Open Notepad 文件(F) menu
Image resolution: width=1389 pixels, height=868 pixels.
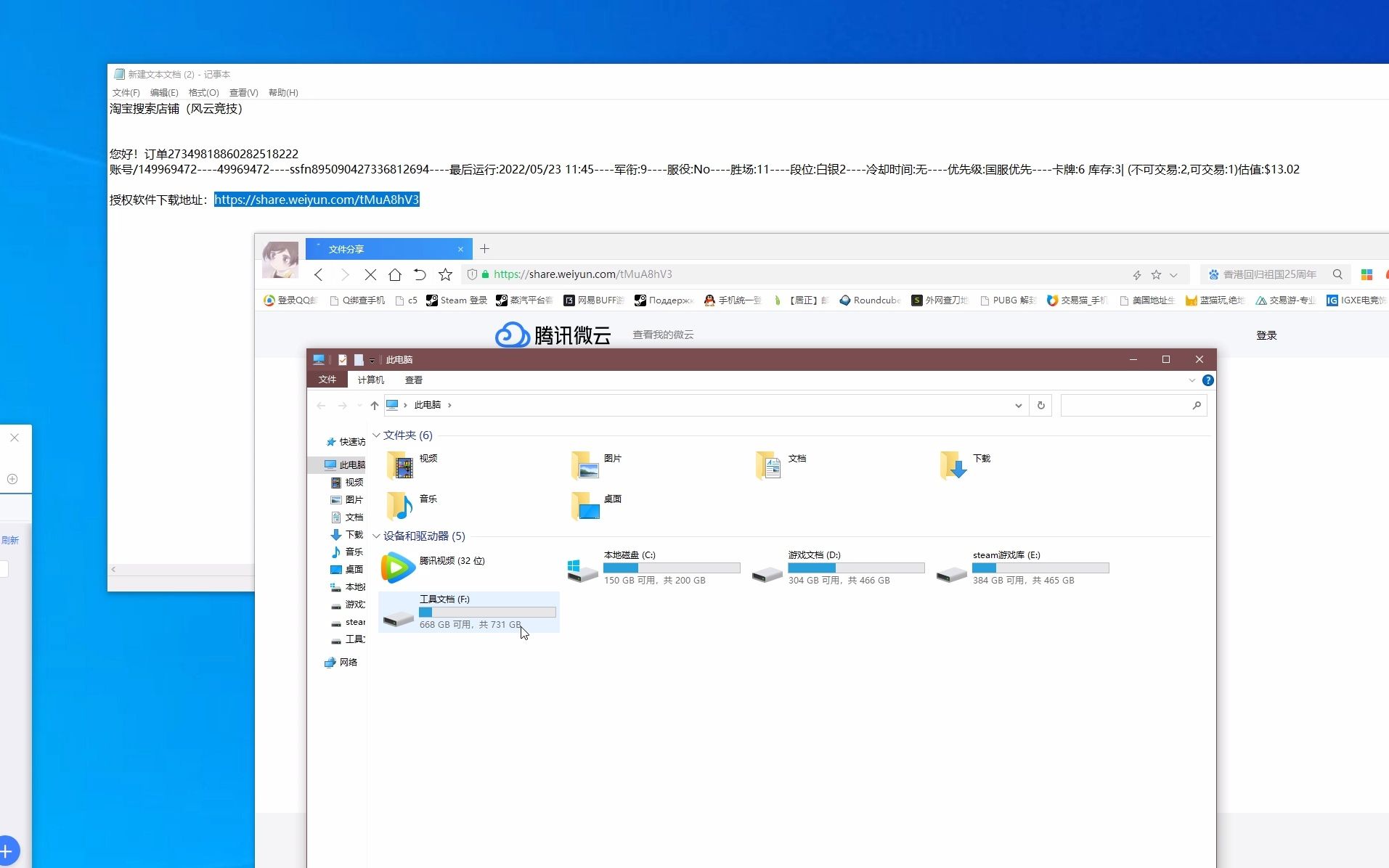[x=126, y=93]
